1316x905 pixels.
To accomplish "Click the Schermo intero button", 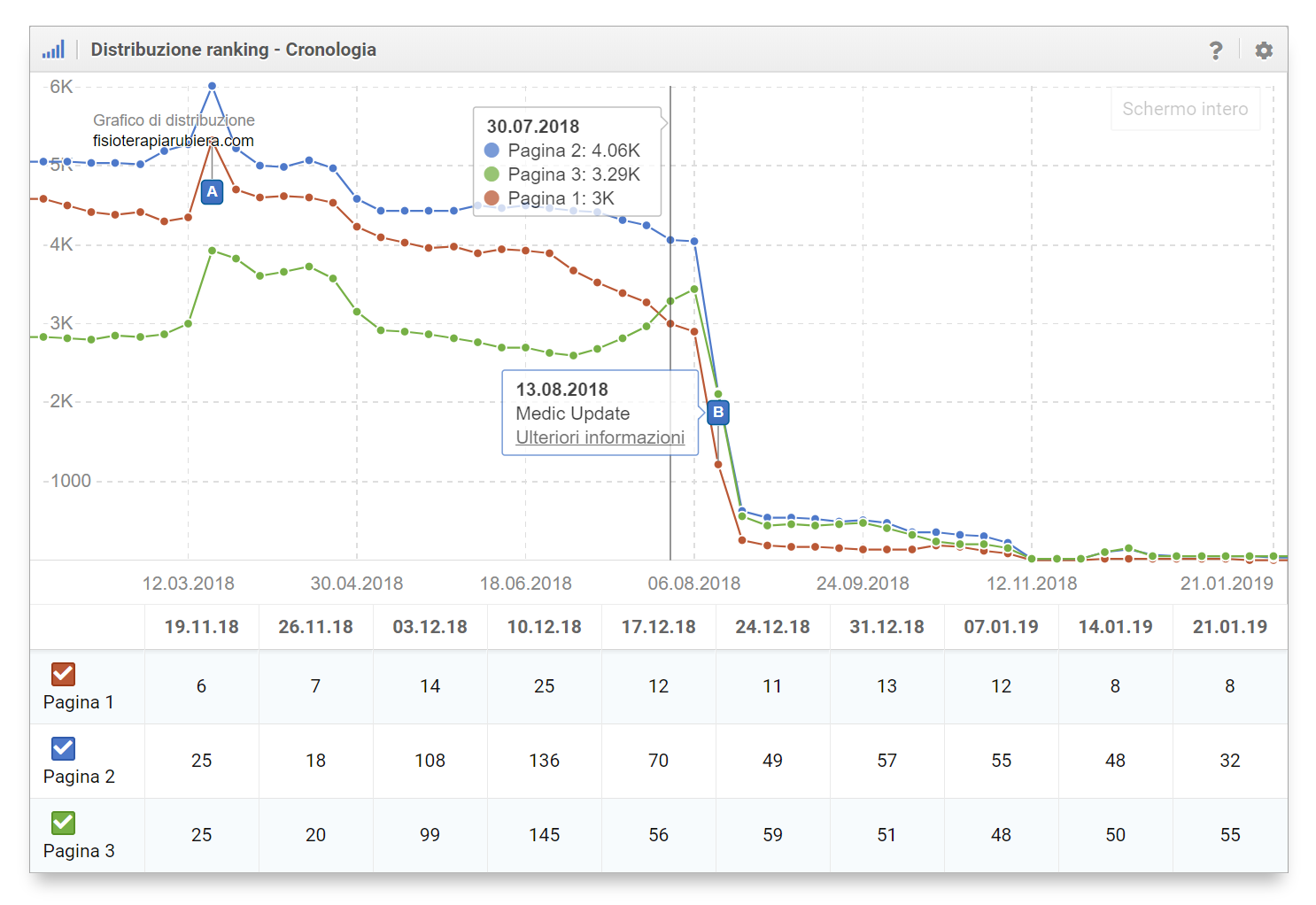I will pos(1185,109).
